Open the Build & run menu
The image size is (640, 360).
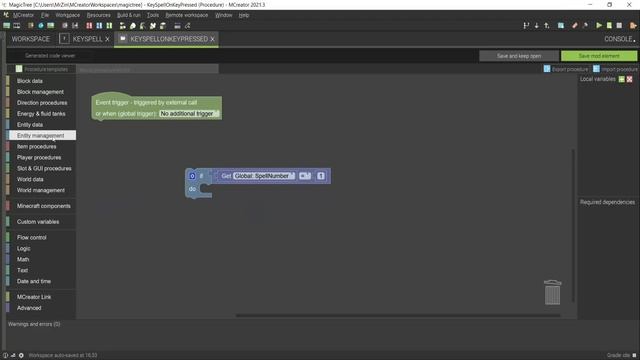pyautogui.click(x=129, y=15)
